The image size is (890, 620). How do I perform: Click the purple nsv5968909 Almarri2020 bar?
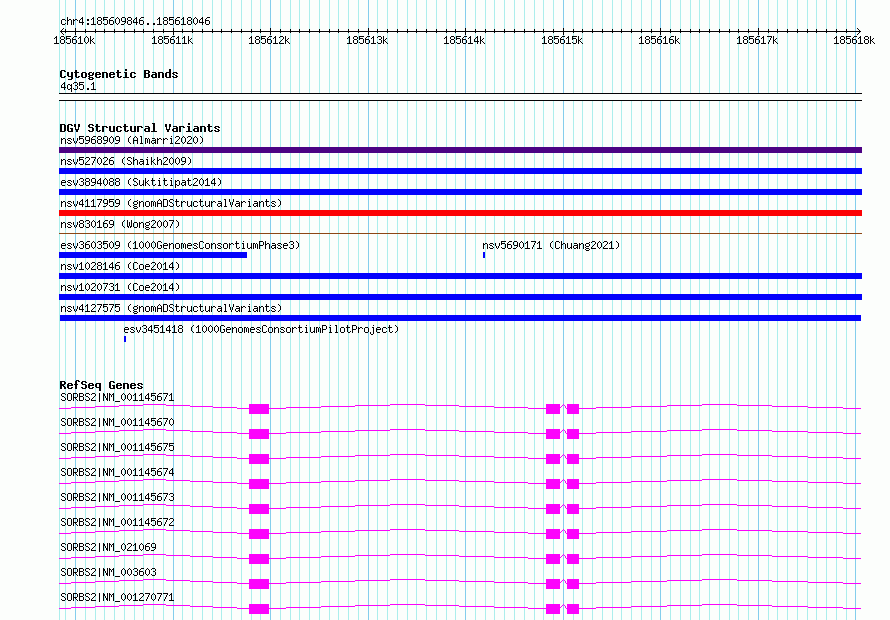(460, 150)
